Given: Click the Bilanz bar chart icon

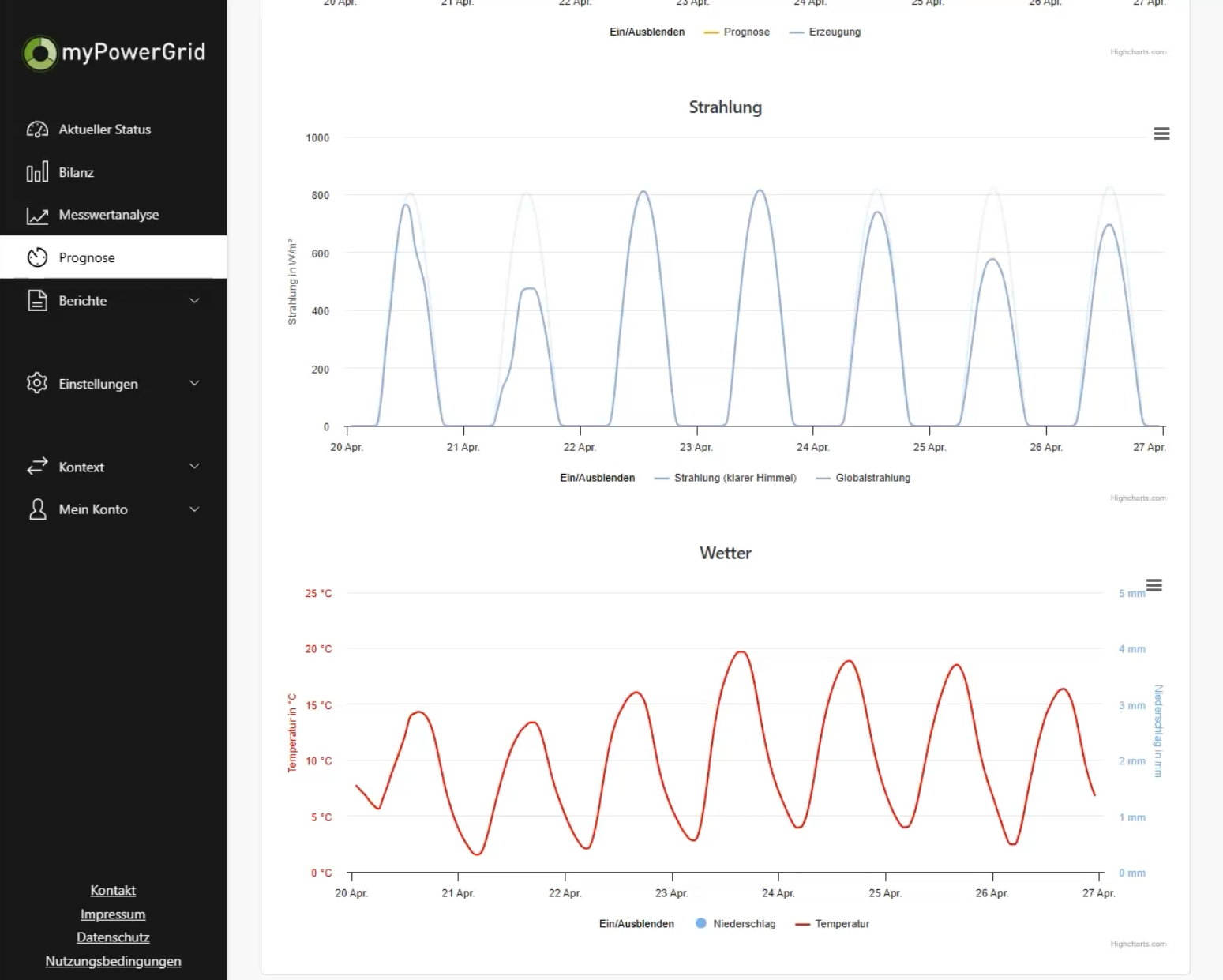Looking at the screenshot, I should [x=37, y=172].
